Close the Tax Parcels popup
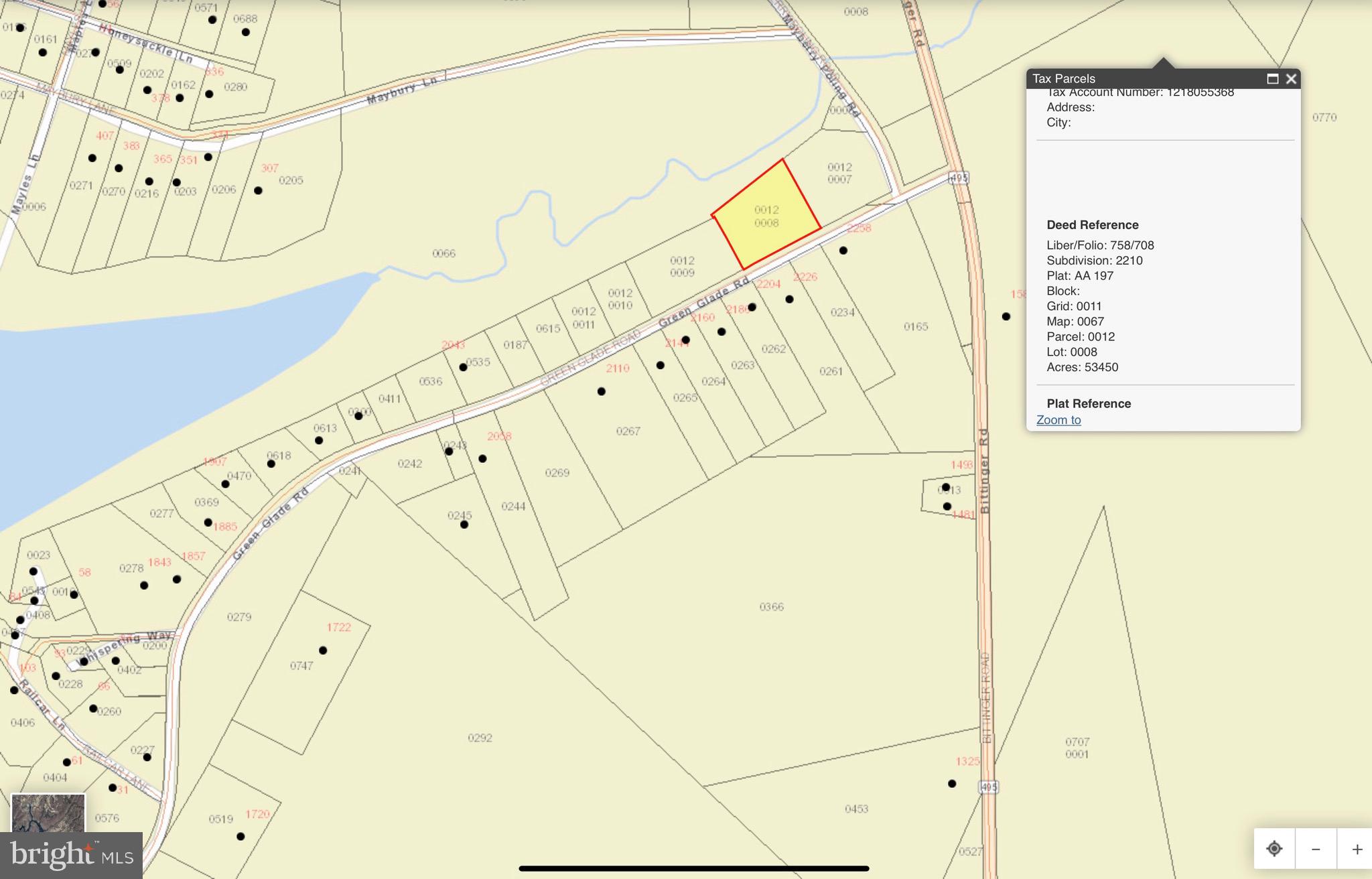 pyautogui.click(x=1290, y=78)
